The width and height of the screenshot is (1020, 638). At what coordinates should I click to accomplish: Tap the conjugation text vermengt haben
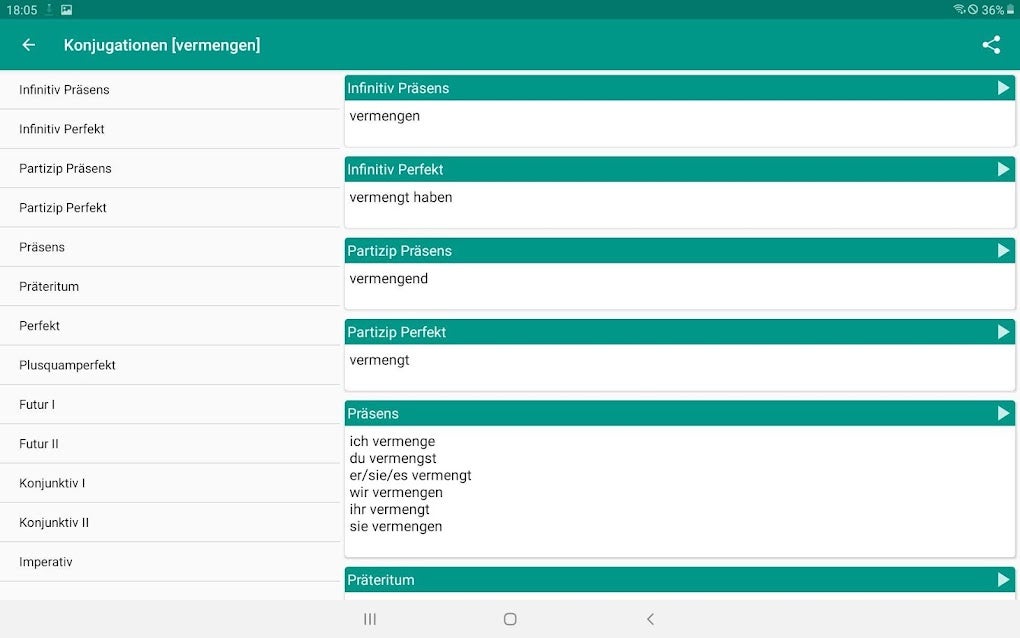400,197
